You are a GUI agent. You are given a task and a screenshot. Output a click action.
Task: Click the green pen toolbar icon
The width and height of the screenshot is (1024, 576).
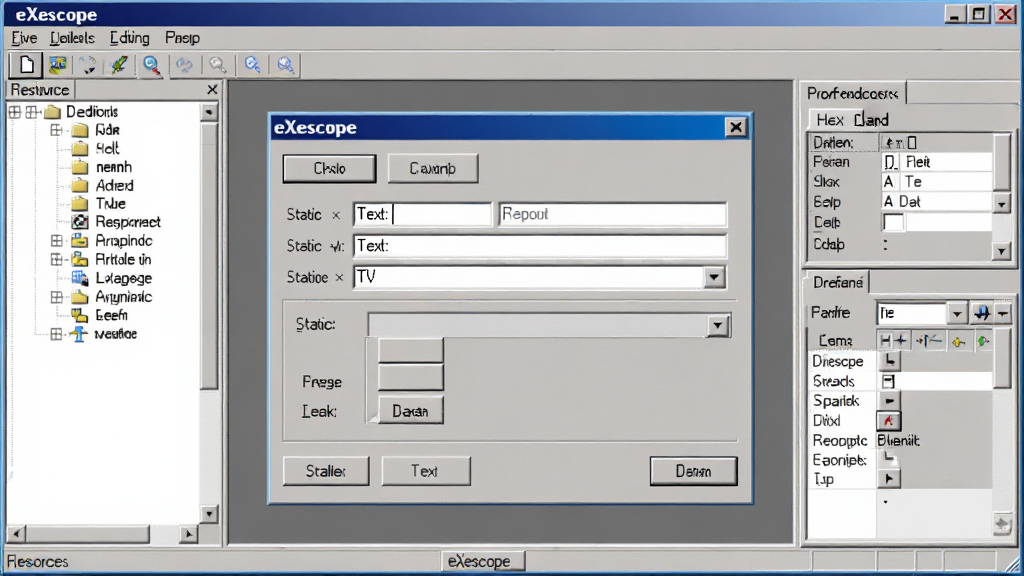pos(119,65)
